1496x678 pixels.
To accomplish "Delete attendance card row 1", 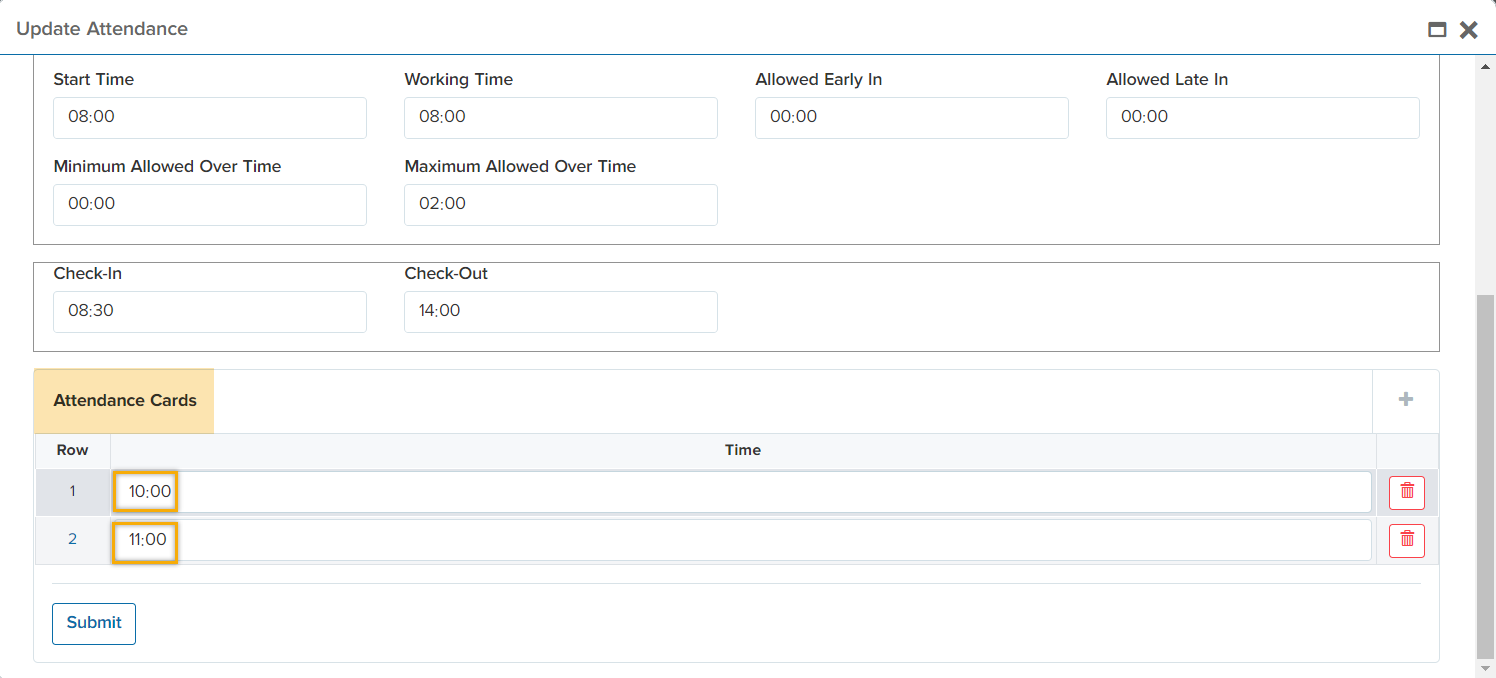I will point(1406,492).
